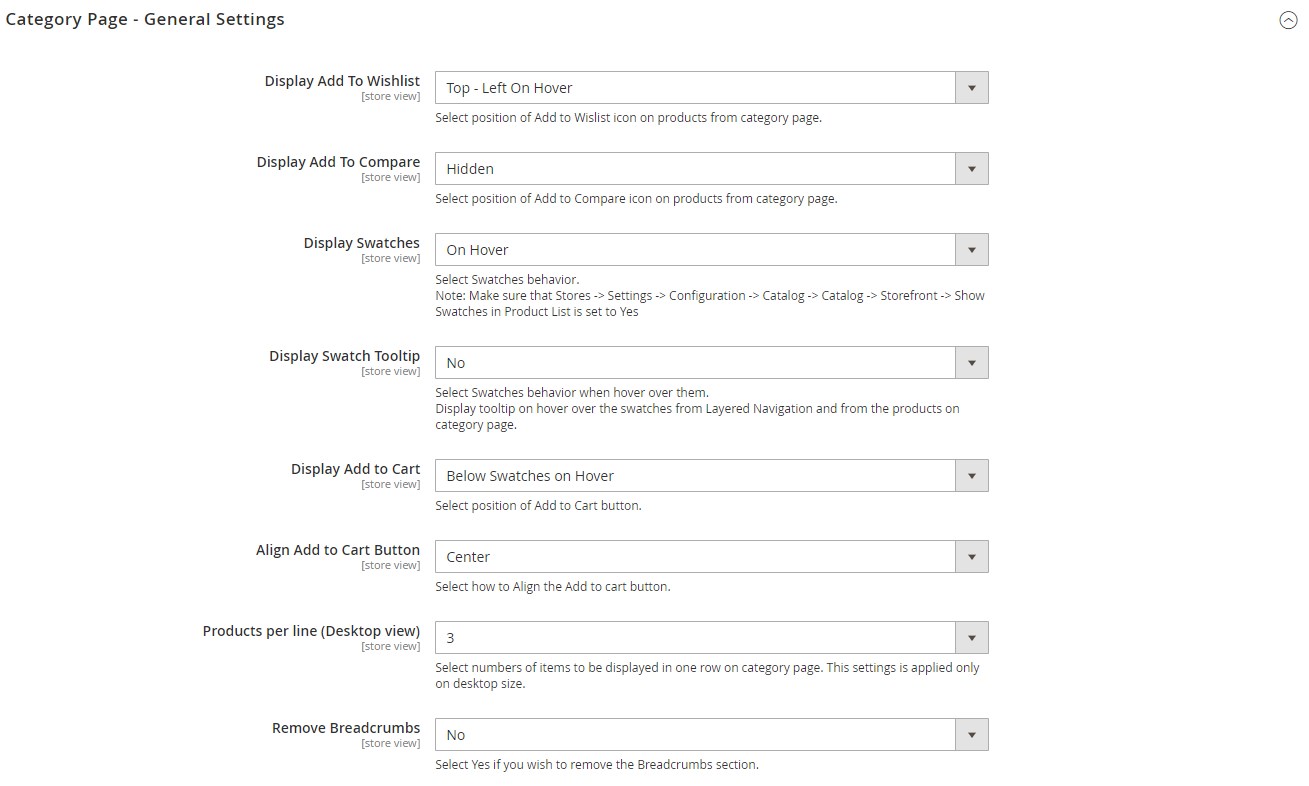This screenshot has height=786, width=1309.
Task: Click the arrow next to Below Swatches on Hover
Action: click(972, 476)
